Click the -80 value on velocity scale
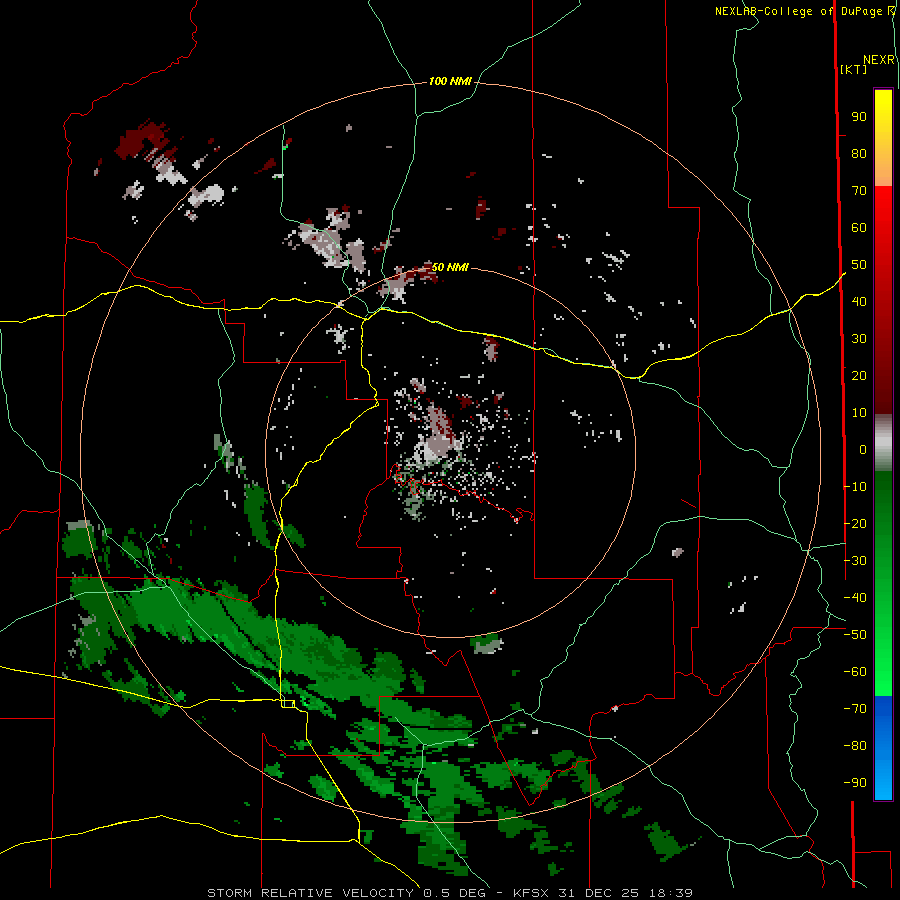Viewport: 900px width, 900px height. tap(855, 746)
